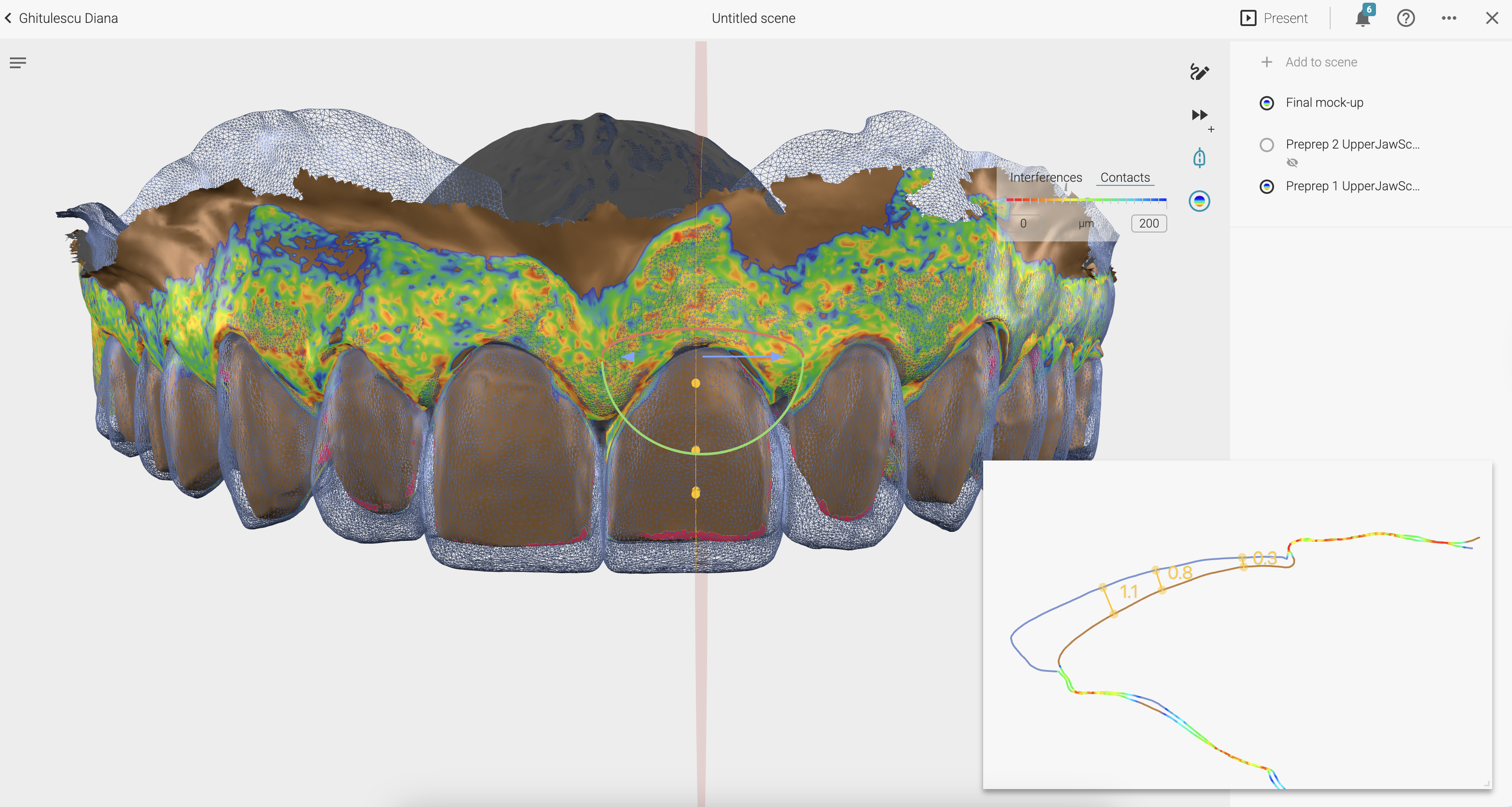Start Present mode
The image size is (1512, 807).
tap(1274, 18)
